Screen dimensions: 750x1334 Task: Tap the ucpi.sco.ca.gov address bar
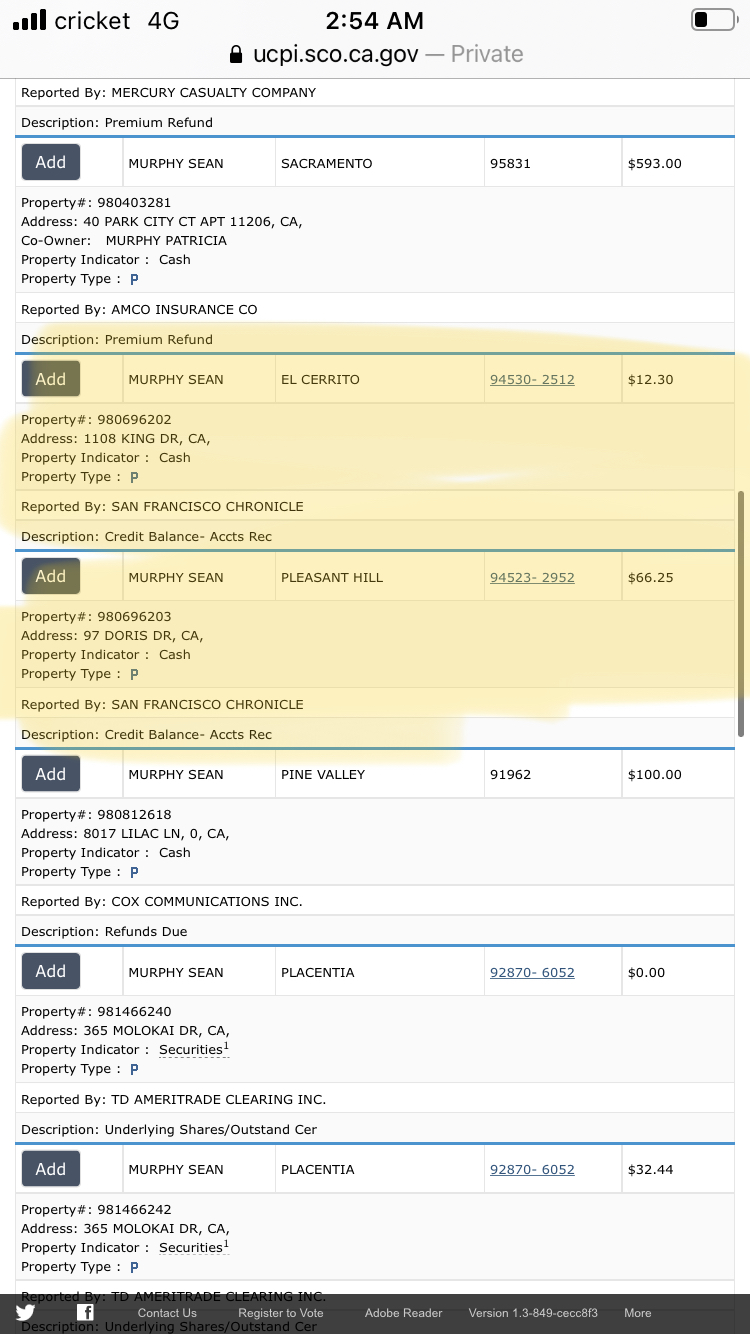pyautogui.click(x=376, y=54)
